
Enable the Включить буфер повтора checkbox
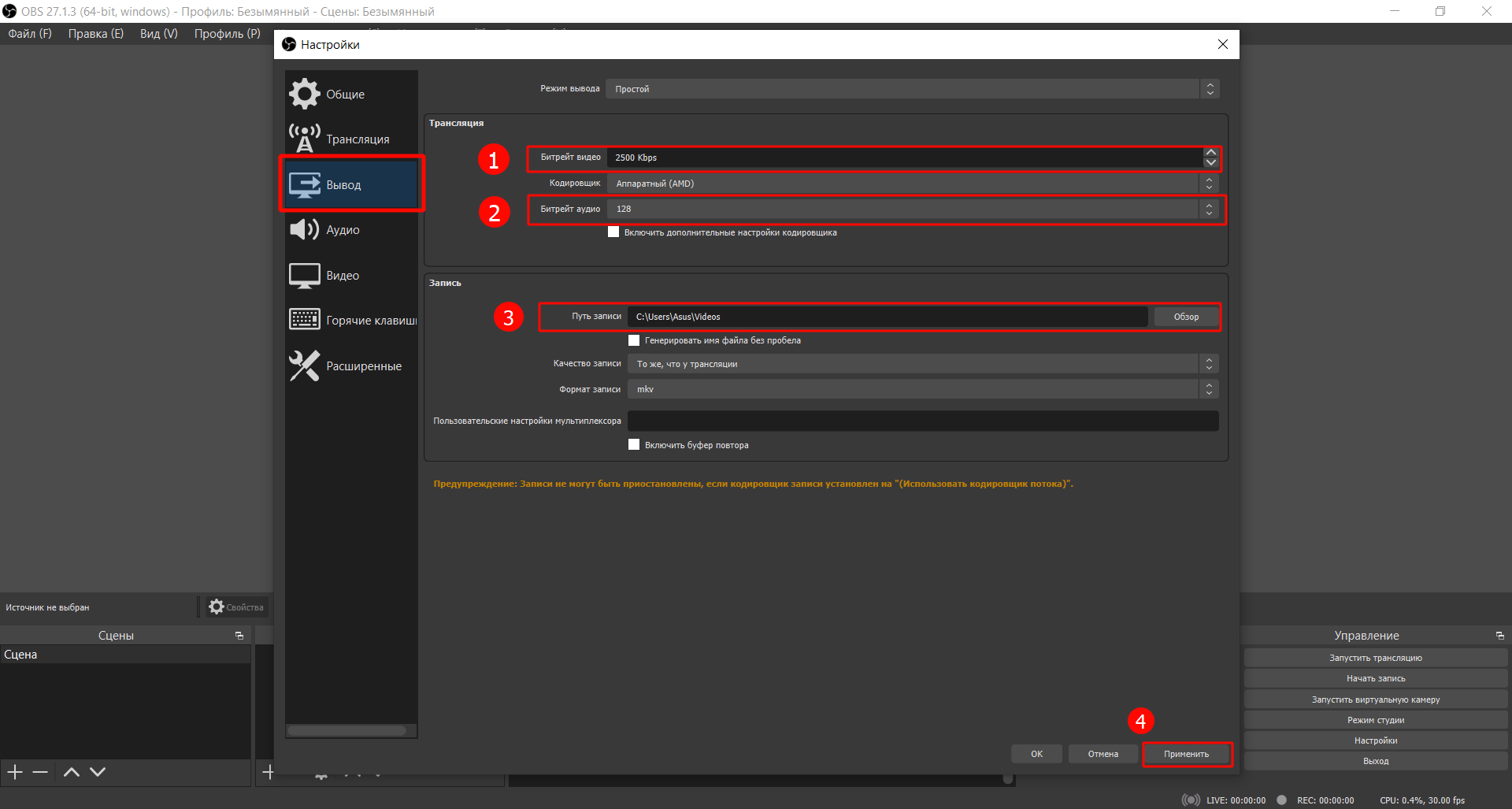634,445
